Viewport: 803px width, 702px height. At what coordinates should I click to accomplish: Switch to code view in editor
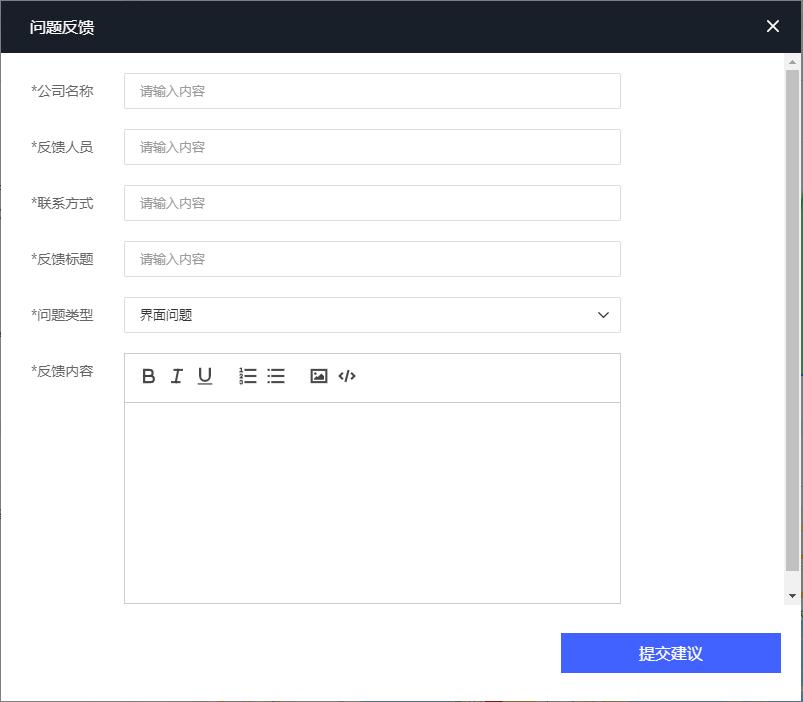click(347, 376)
